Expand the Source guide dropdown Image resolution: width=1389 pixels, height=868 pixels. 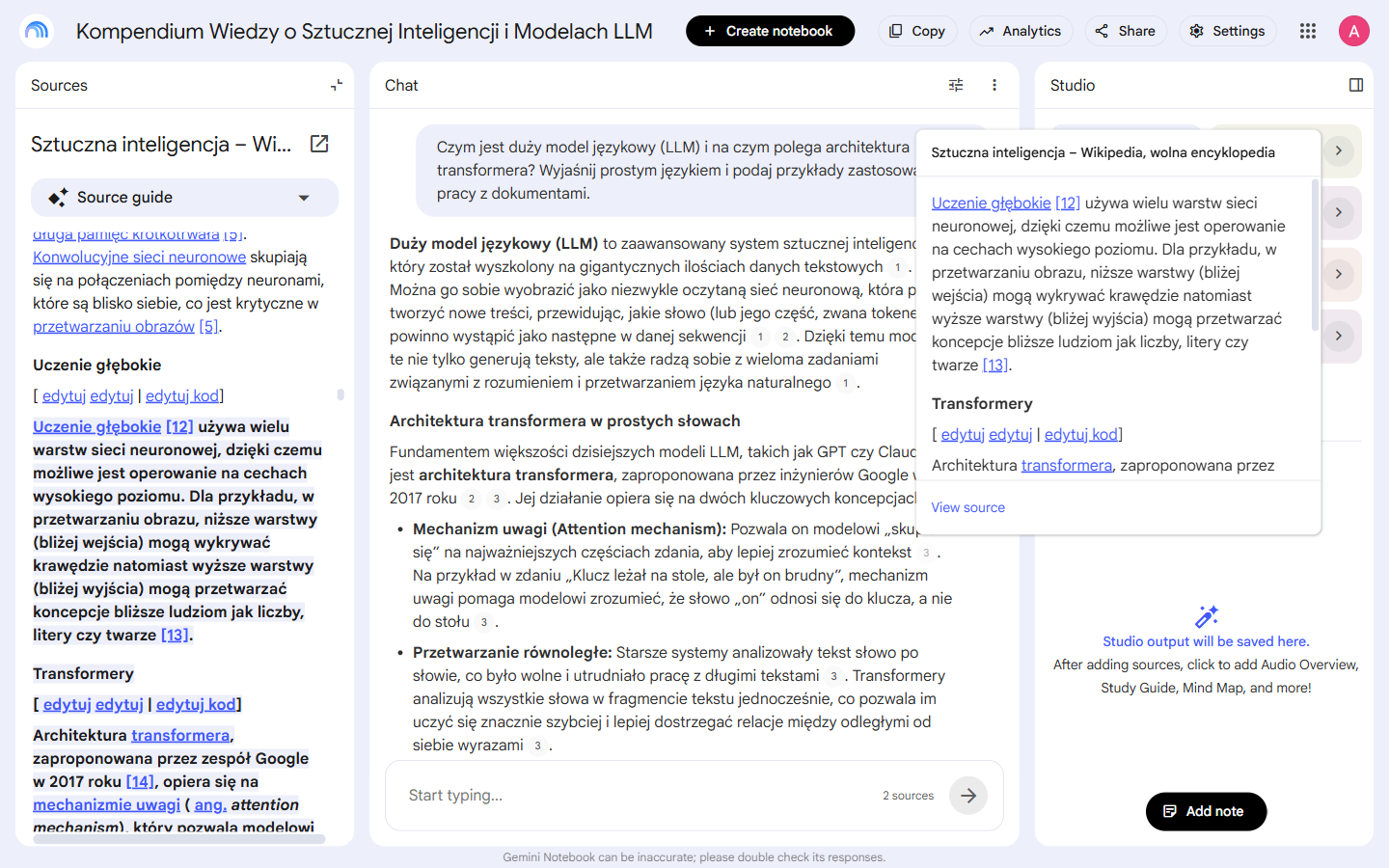pyautogui.click(x=304, y=198)
